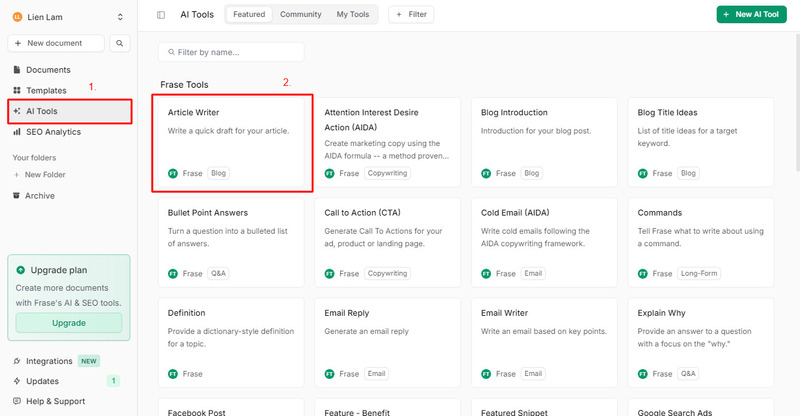
Task: Click Frase logo on Email Writer card
Action: (486, 374)
